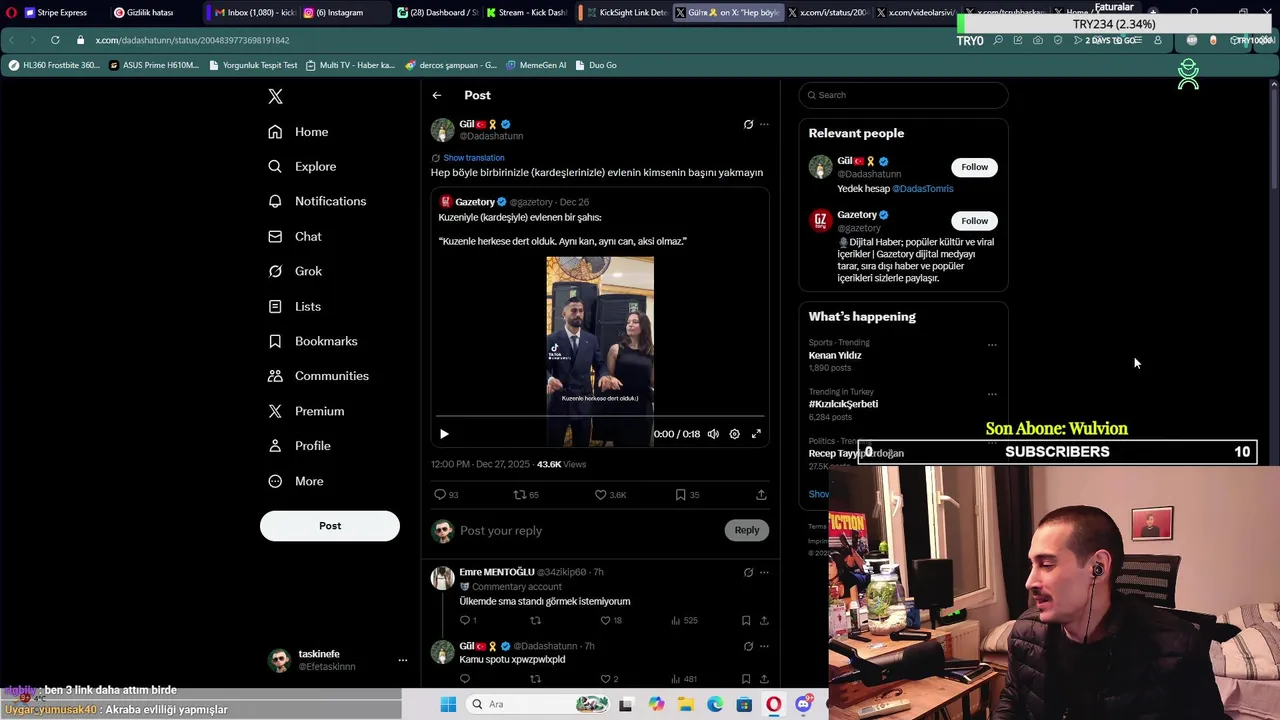Click the X Search field
1280x720 pixels.
pos(904,95)
